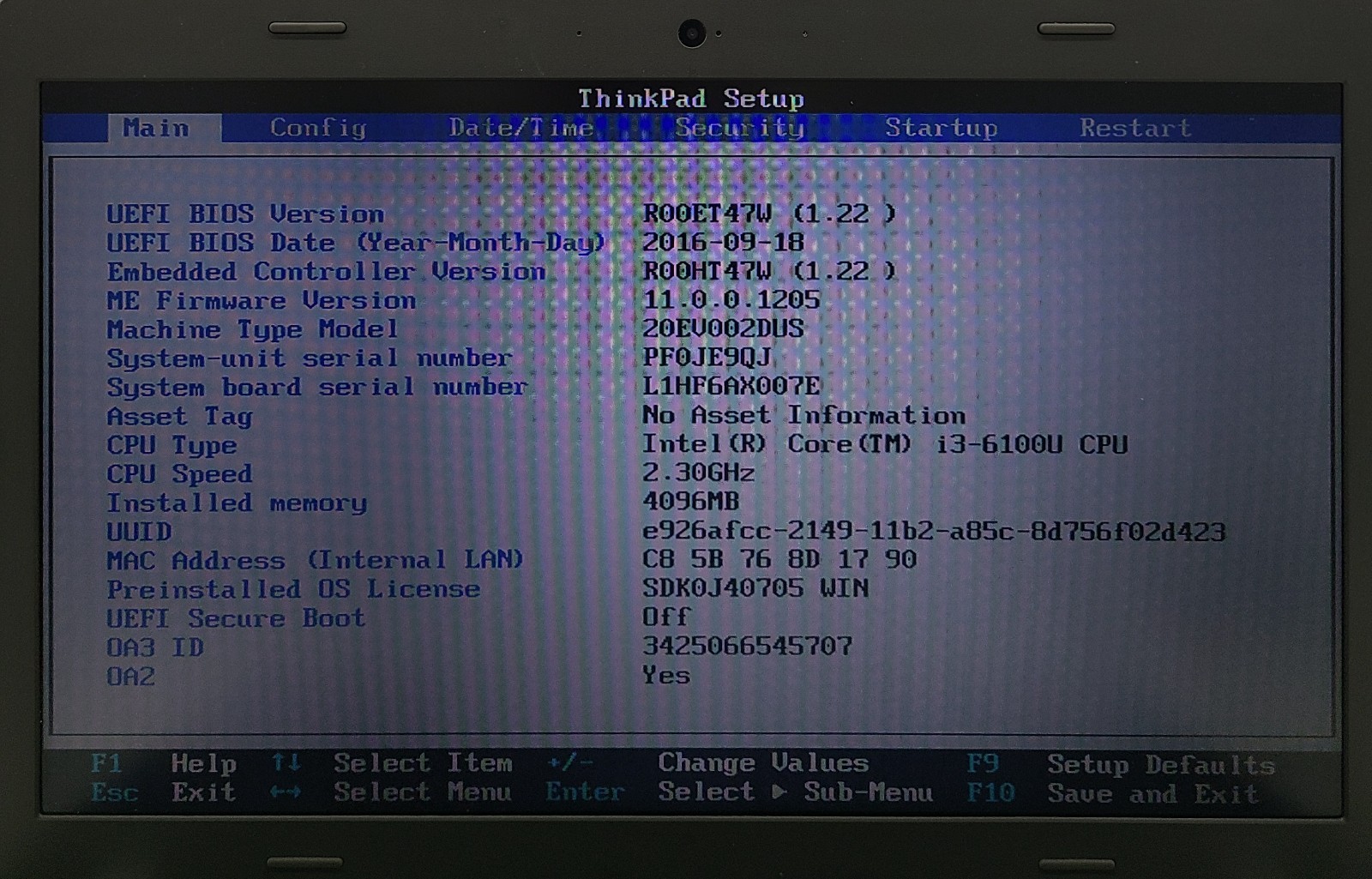Screen dimensions: 1372x879
Task: Click the Select Sub-Menu legend
Action: 796,792
